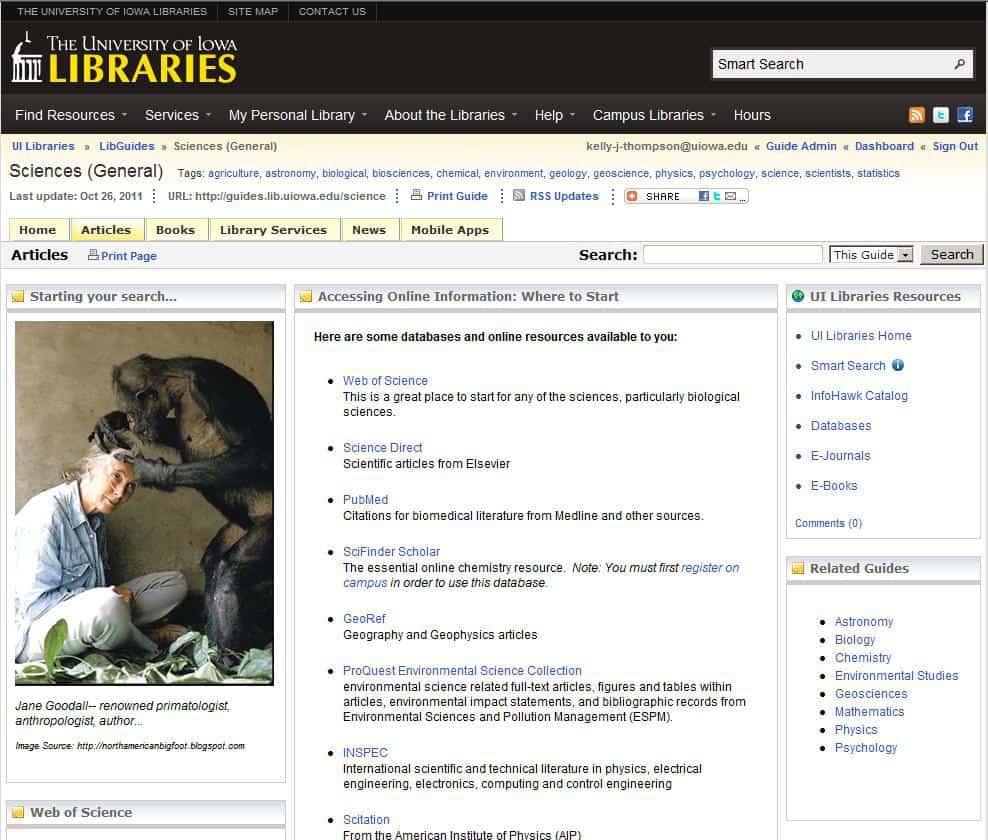Open the This Guide dropdown selector
The image size is (988, 840).
tap(870, 254)
